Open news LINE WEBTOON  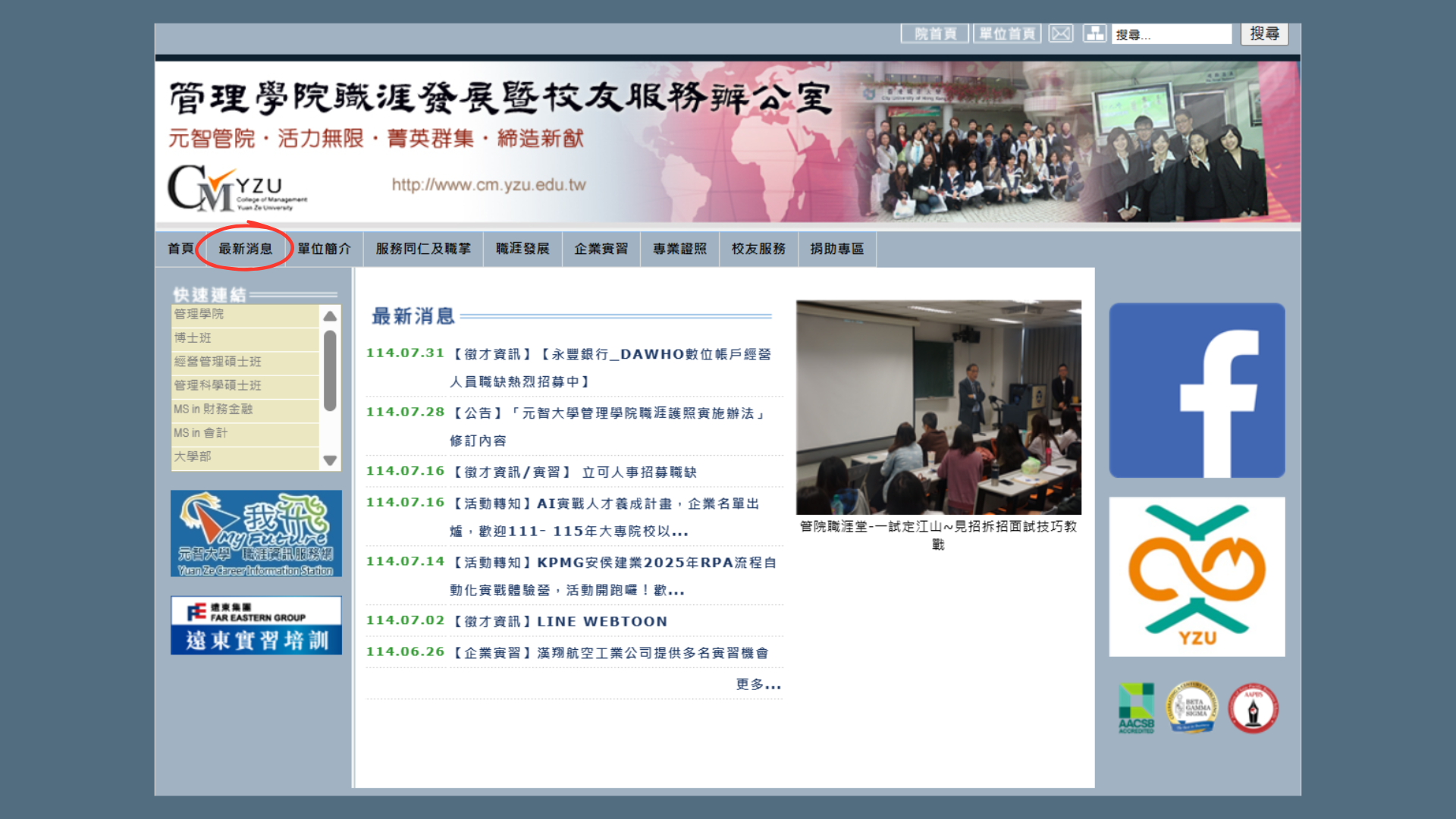point(560,622)
